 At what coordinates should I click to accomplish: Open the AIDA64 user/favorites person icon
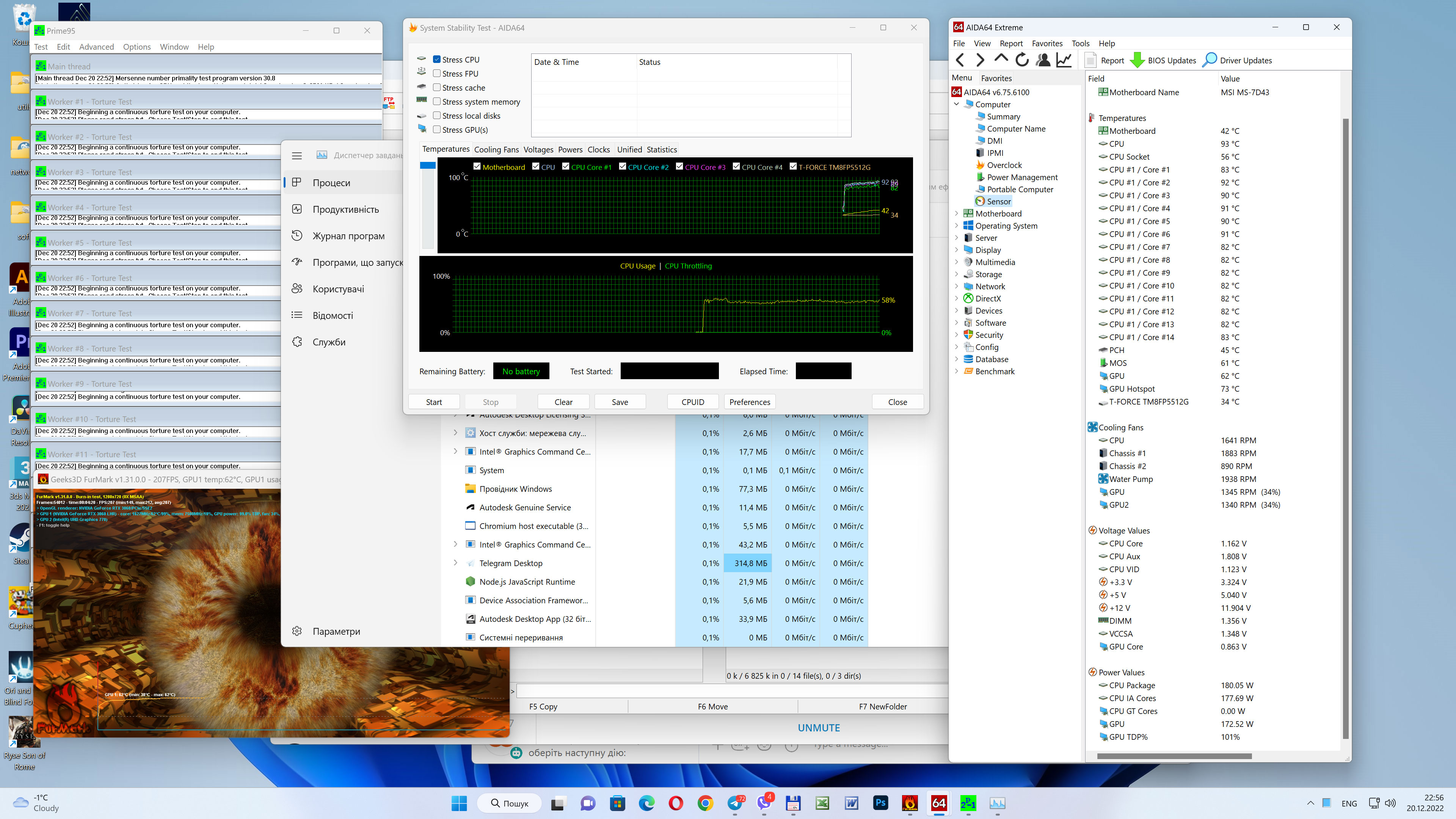pyautogui.click(x=1043, y=60)
